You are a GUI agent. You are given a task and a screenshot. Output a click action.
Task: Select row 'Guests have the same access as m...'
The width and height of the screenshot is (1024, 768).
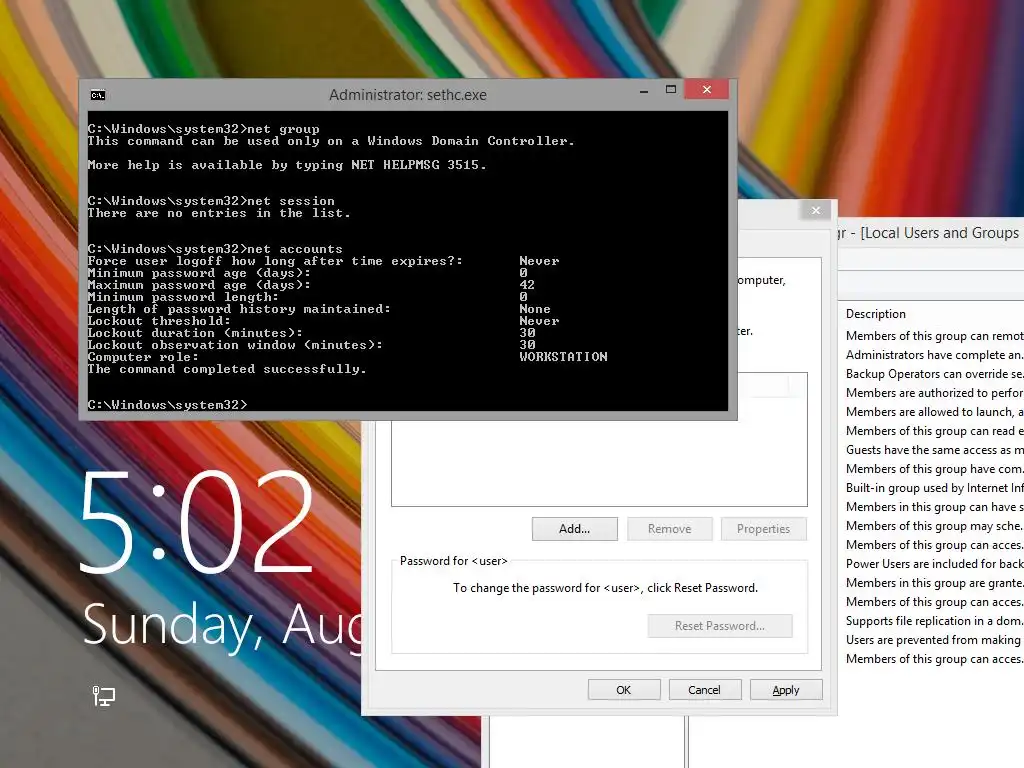click(x=934, y=449)
